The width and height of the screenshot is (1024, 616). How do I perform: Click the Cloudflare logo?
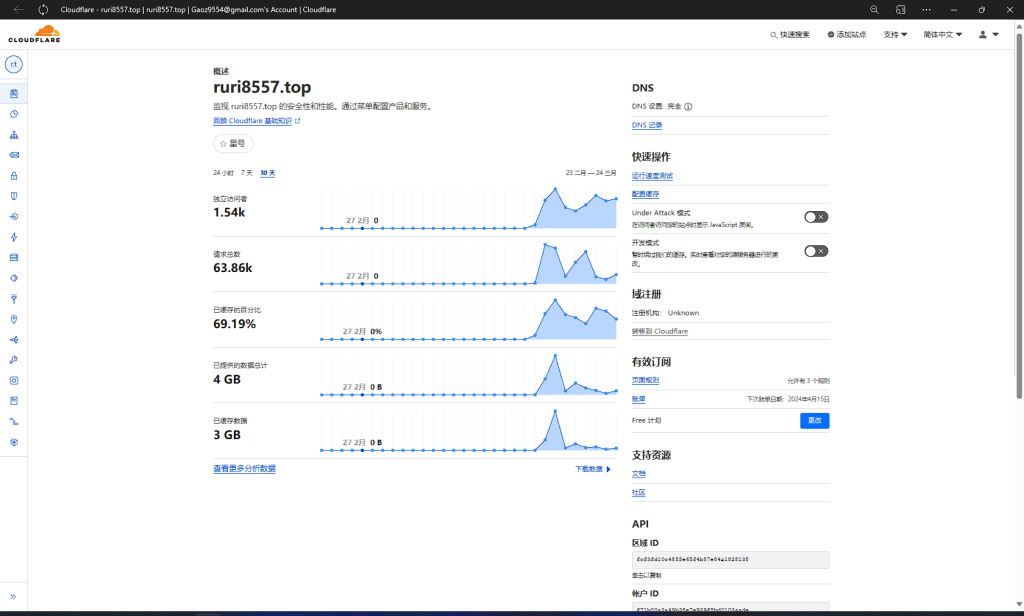35,34
